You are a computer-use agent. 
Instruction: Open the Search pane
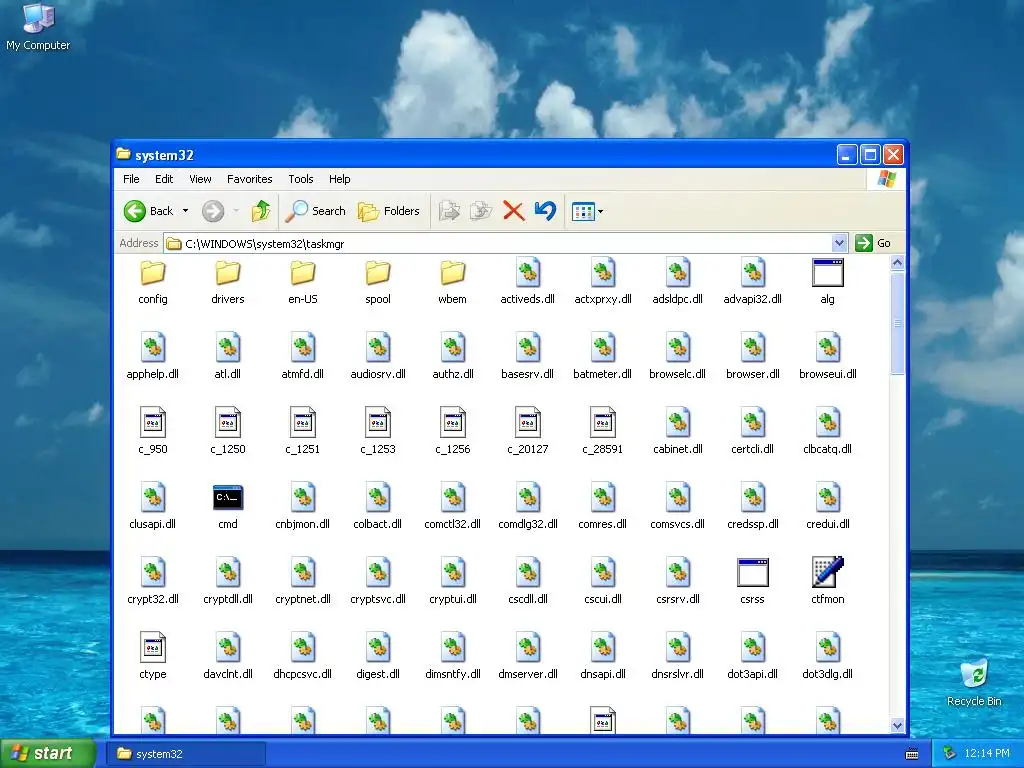coord(316,211)
